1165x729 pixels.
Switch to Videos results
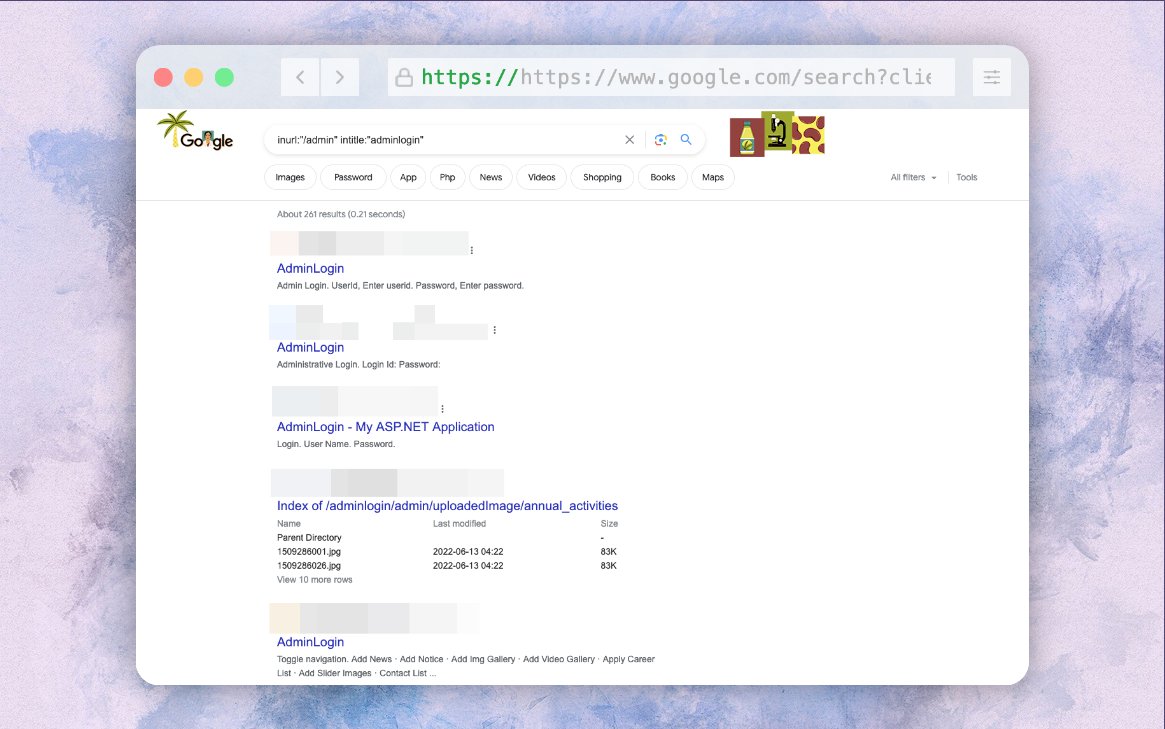point(542,178)
